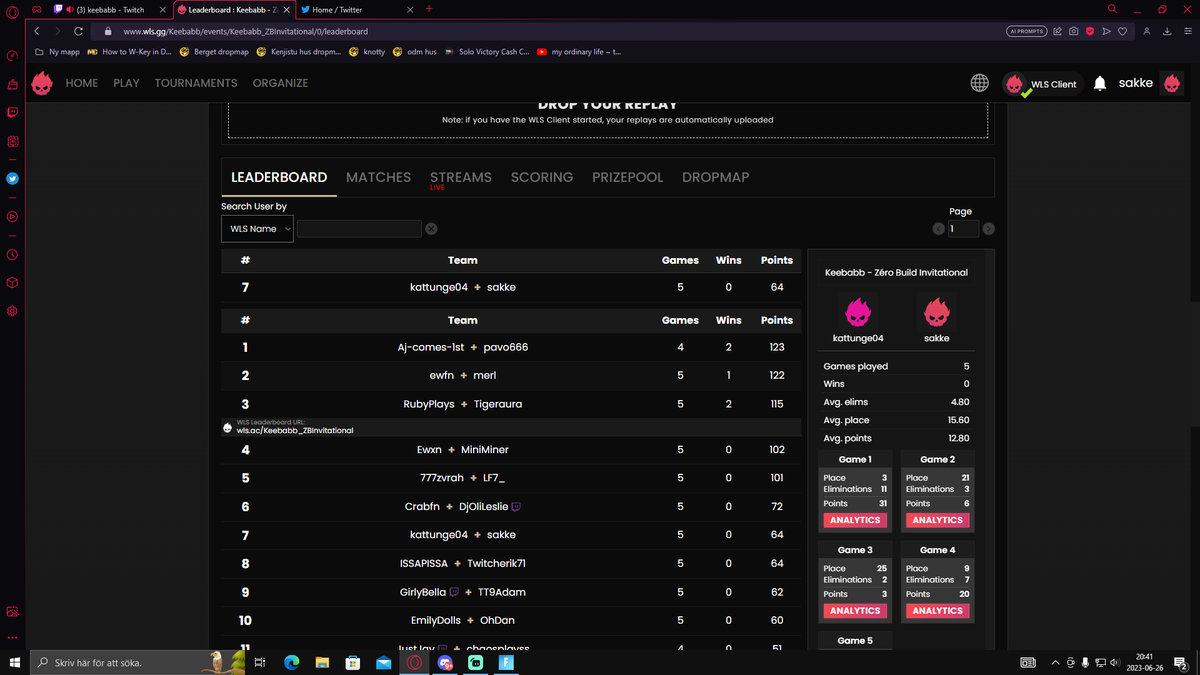Open Microsoft Edge from taskbar
1200x675 pixels.
[291, 662]
